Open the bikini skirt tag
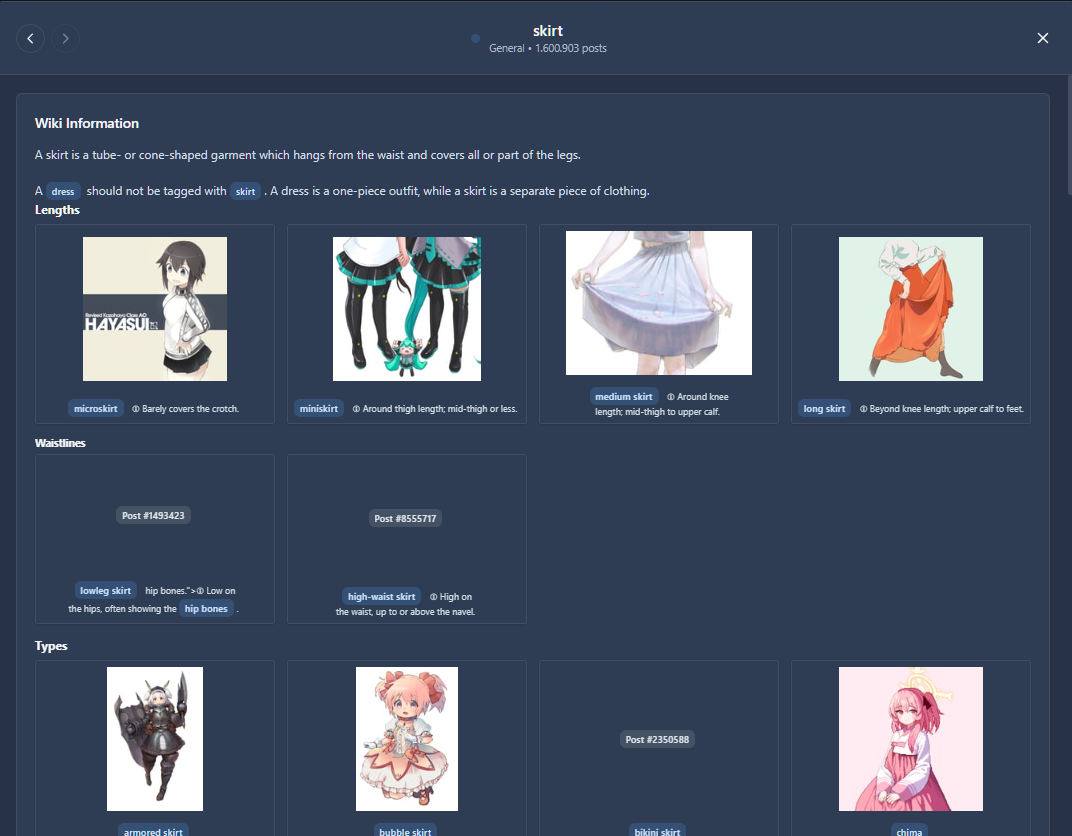 point(657,831)
